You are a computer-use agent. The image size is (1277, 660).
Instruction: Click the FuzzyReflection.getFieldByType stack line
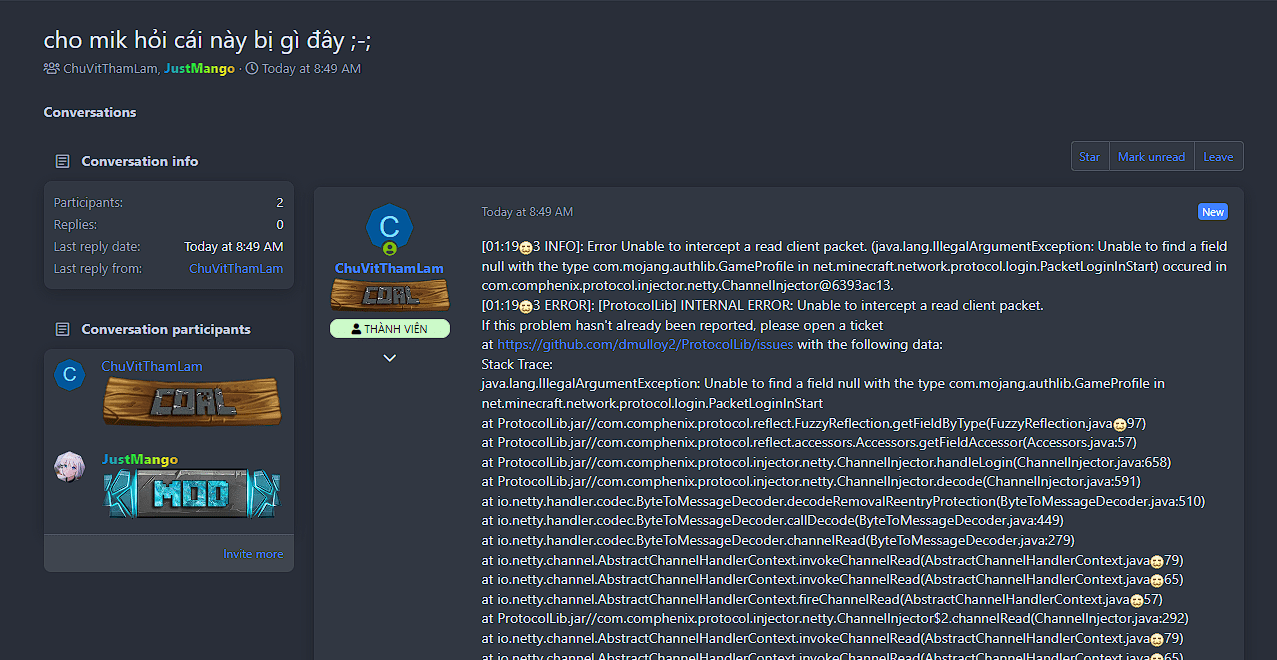[x=813, y=422]
